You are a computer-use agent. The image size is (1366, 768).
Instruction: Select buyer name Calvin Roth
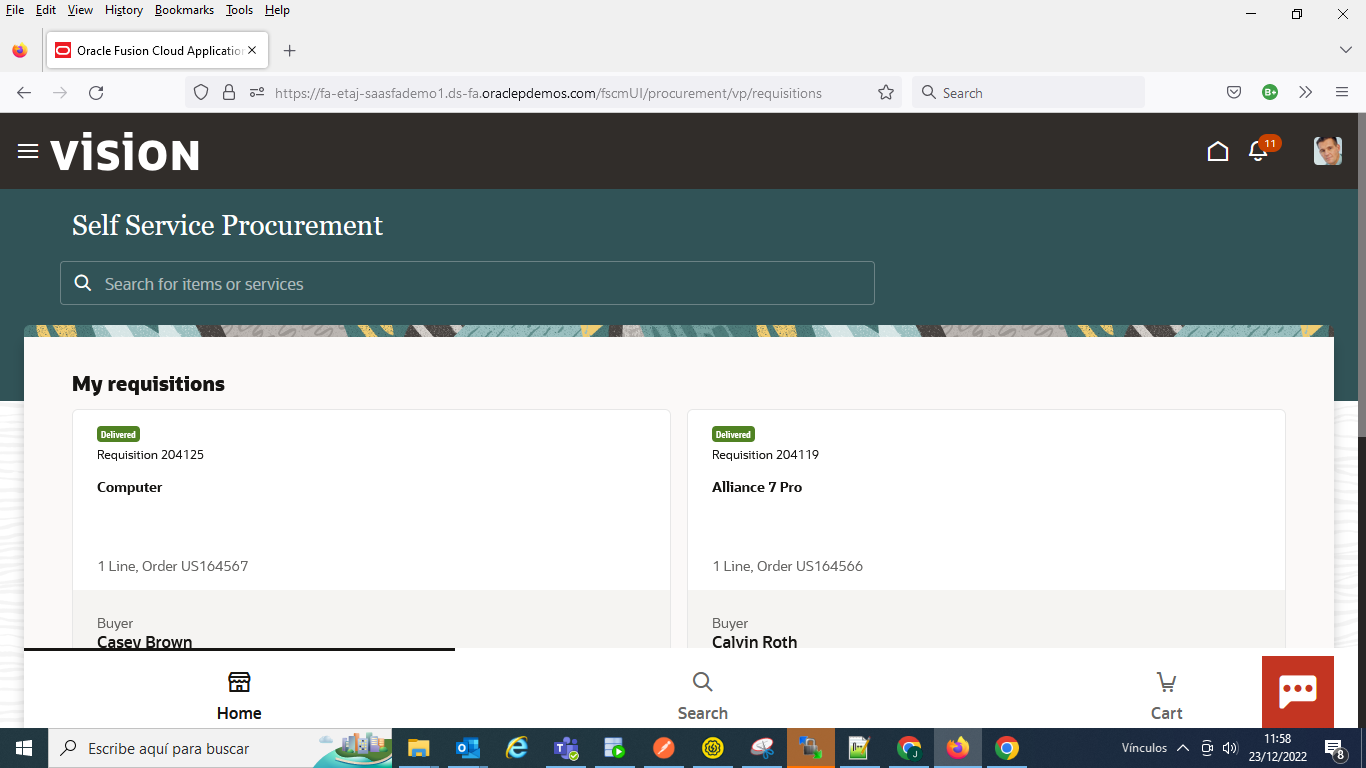tap(755, 642)
